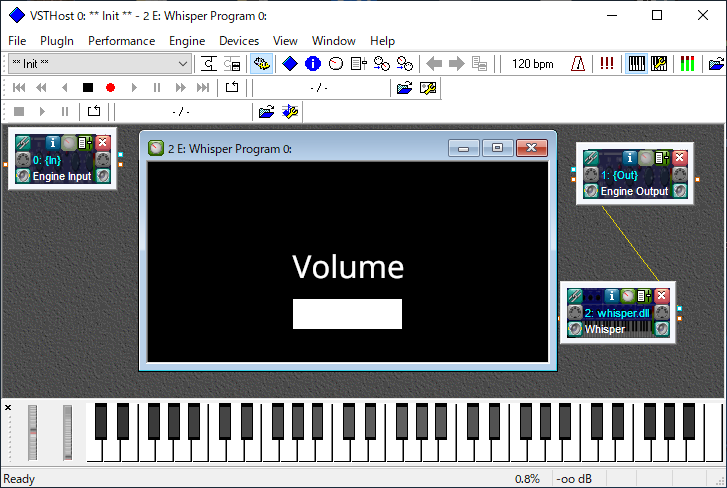
Task: Open keyboard configuration piano-with-wrench icon
Action: [x=659, y=63]
